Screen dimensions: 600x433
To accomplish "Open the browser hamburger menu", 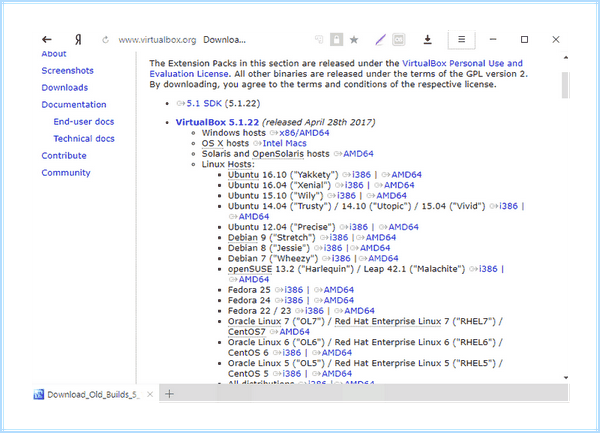I will [461, 39].
